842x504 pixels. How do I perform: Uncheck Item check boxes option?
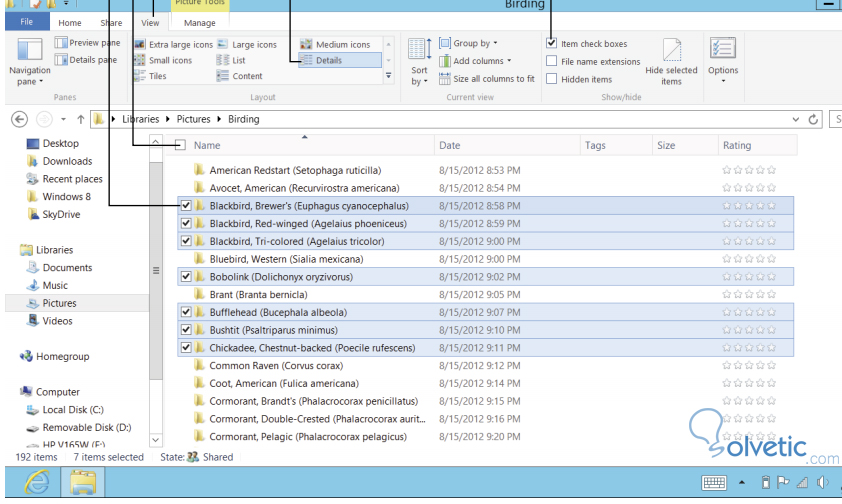coord(551,43)
